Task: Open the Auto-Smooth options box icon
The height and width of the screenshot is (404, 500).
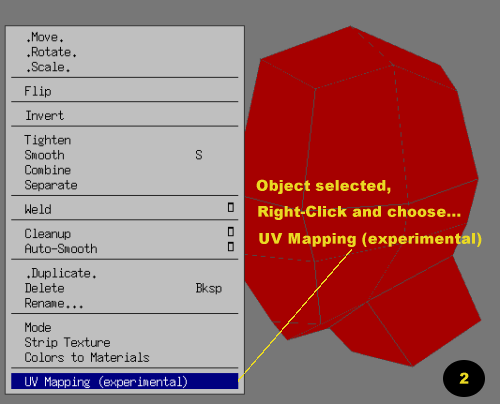Action: [x=231, y=247]
